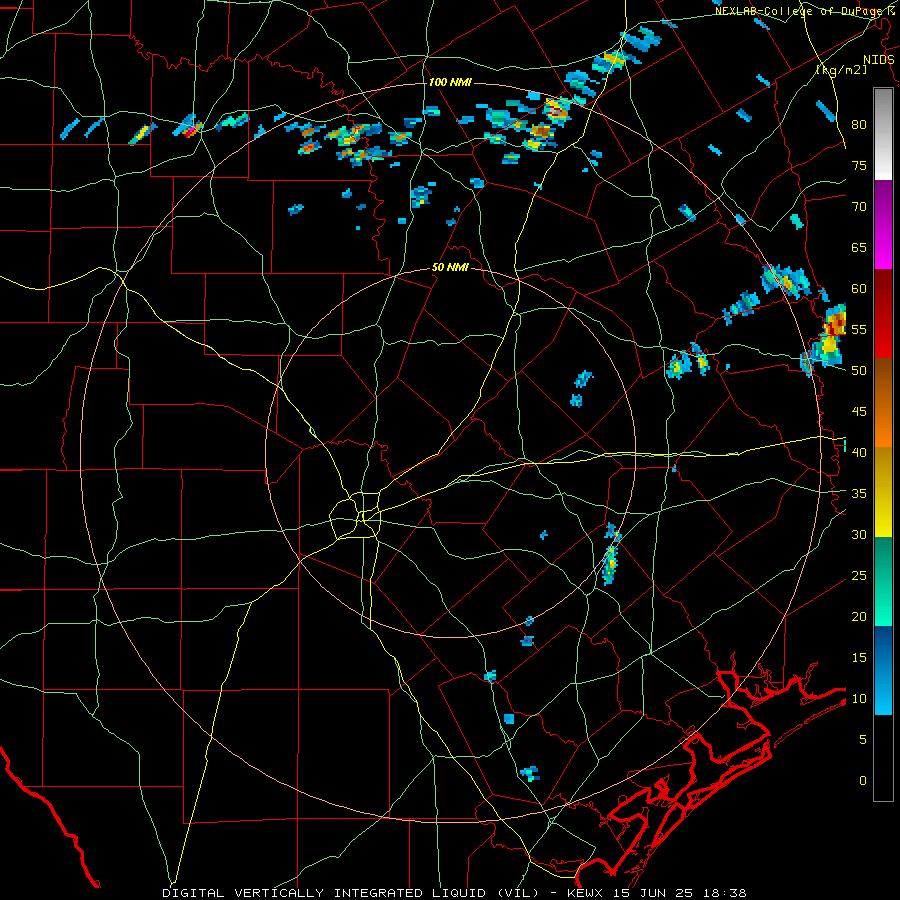The image size is (900, 900).
Task: Click the 60 value on the VIL scale
Action: click(859, 289)
